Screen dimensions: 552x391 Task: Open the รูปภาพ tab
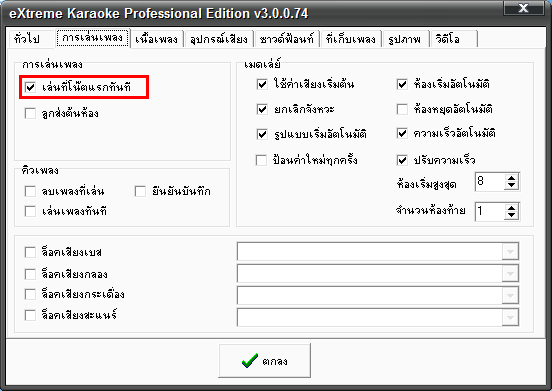tap(404, 39)
